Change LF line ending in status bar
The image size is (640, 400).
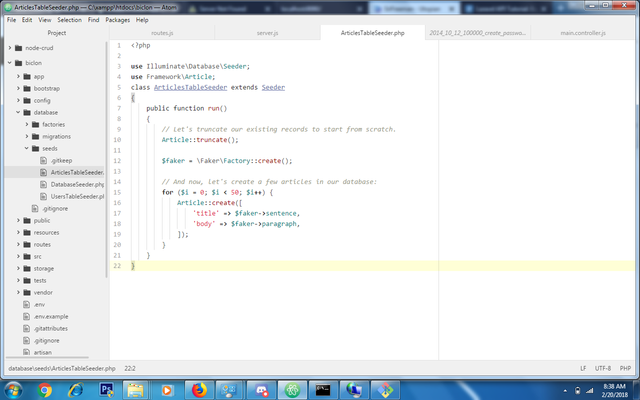point(583,368)
